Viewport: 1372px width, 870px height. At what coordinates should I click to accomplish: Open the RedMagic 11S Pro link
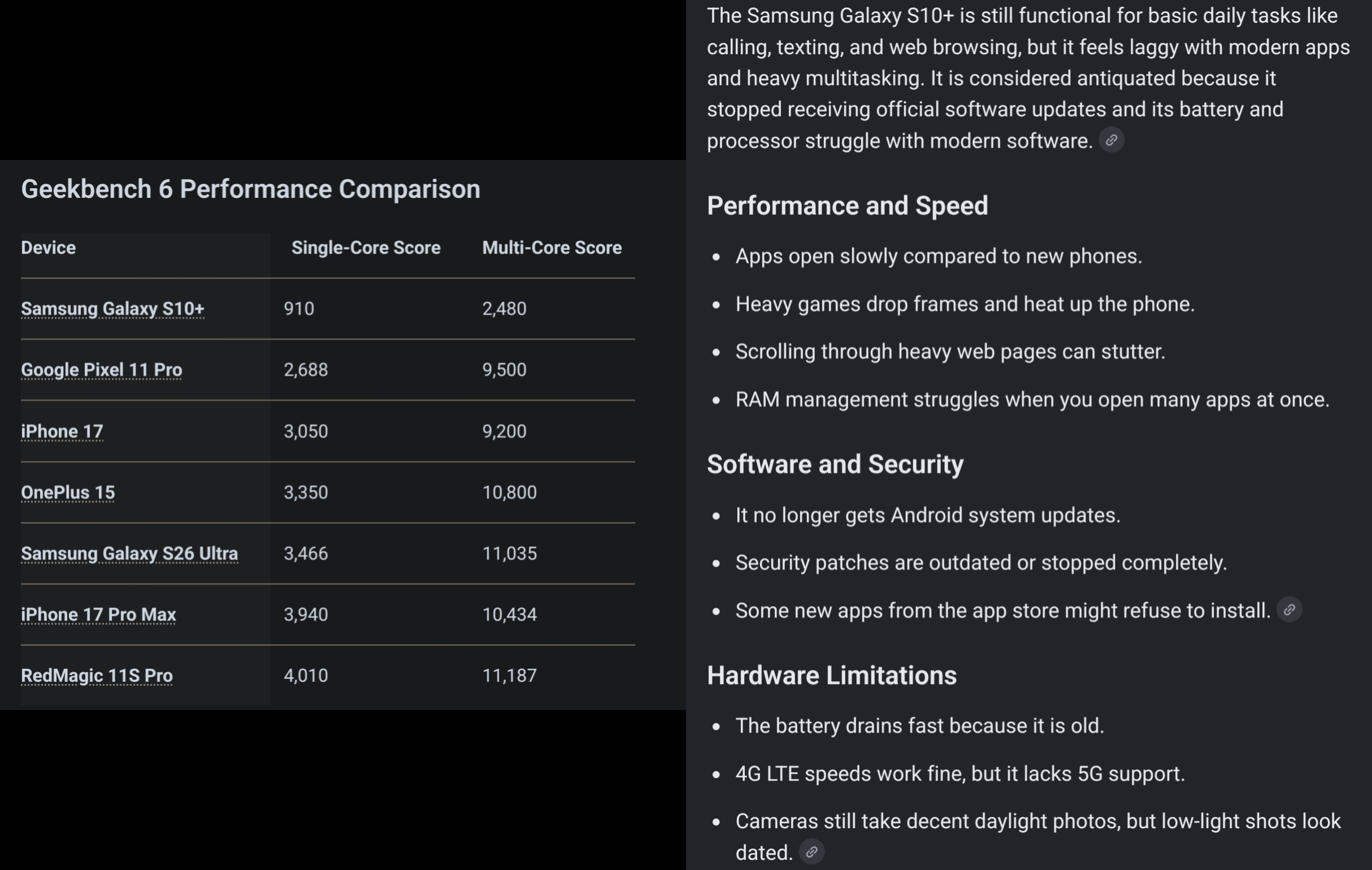97,675
